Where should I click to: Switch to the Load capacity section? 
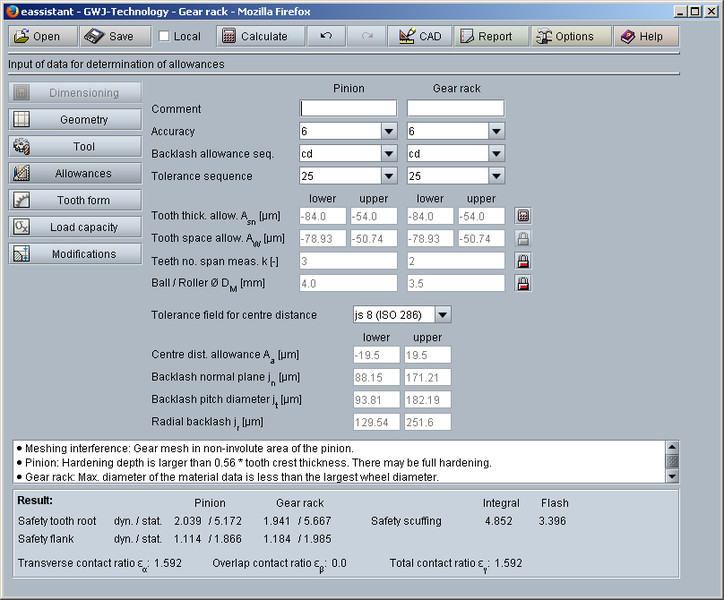click(75, 227)
